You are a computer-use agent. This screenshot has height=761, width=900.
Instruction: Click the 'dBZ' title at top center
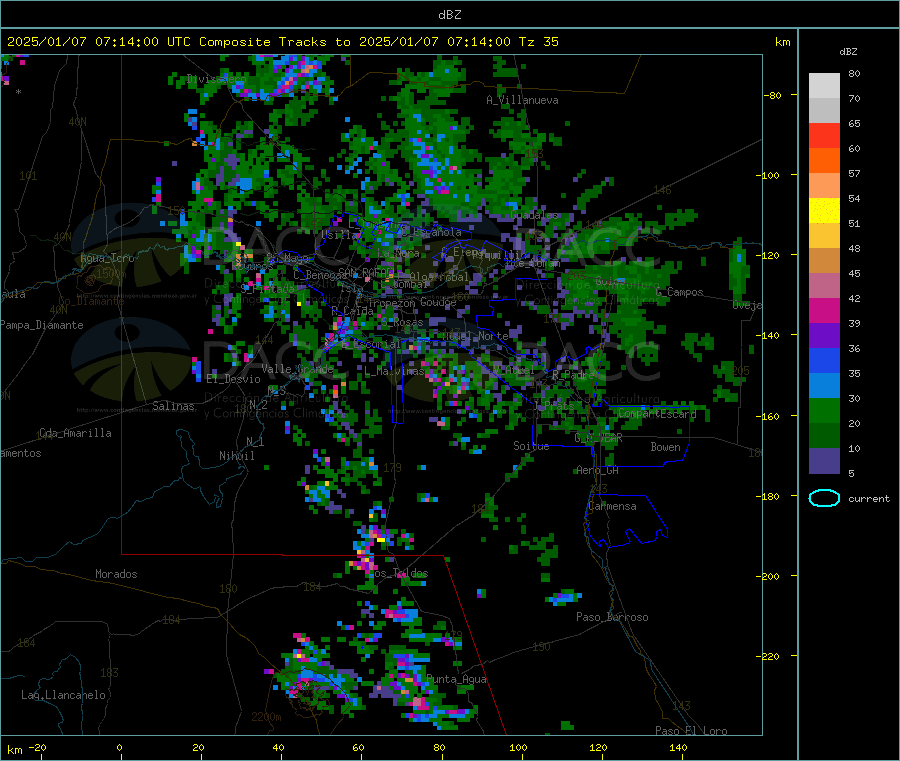click(449, 15)
